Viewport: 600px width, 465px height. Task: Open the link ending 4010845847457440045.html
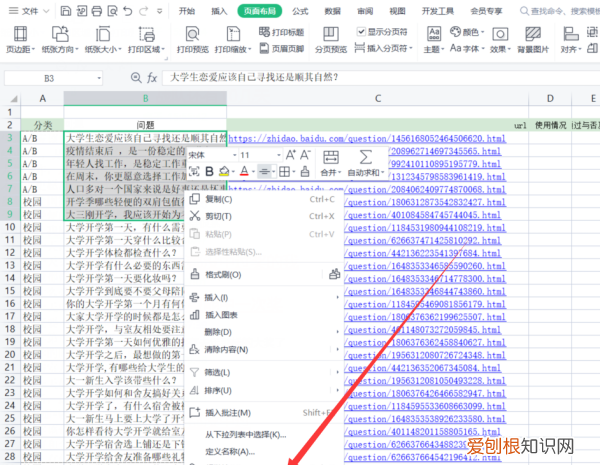point(422,215)
